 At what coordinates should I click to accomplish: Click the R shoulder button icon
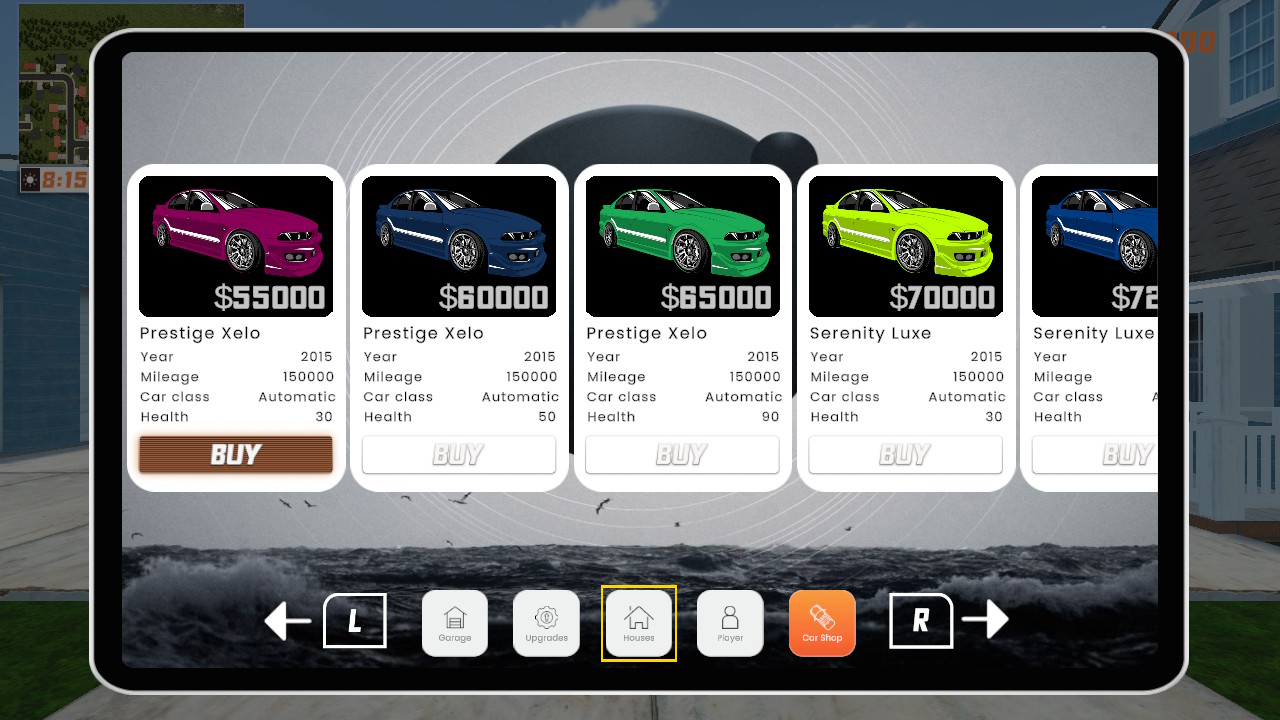[x=921, y=621]
